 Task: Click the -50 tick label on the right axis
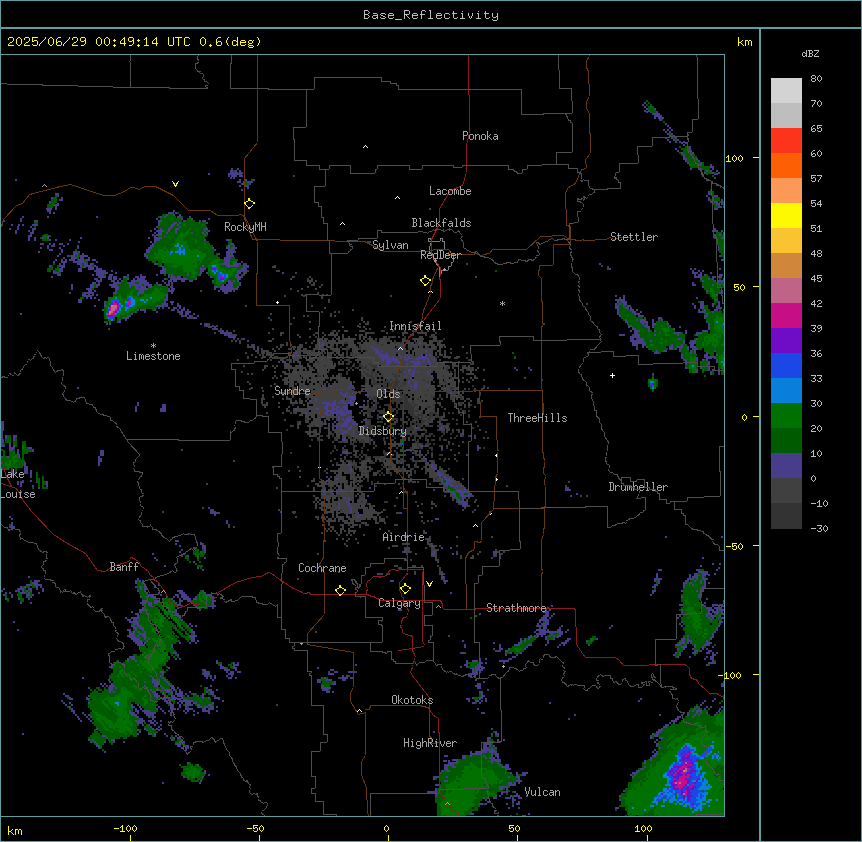[734, 546]
